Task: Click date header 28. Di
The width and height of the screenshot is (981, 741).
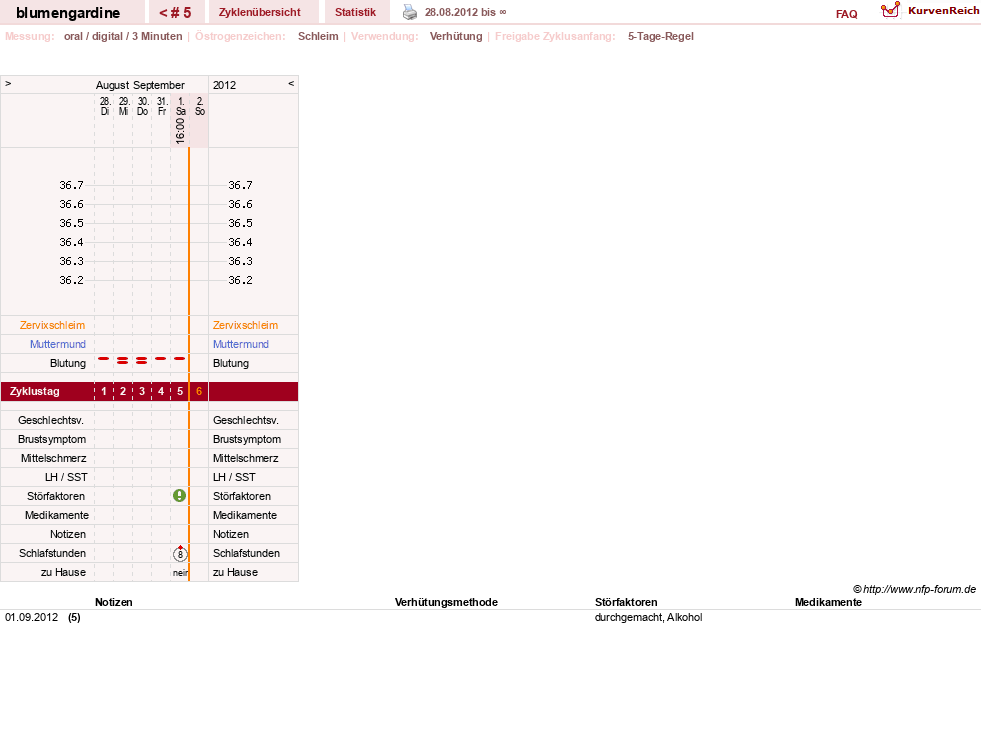Action: [104, 106]
